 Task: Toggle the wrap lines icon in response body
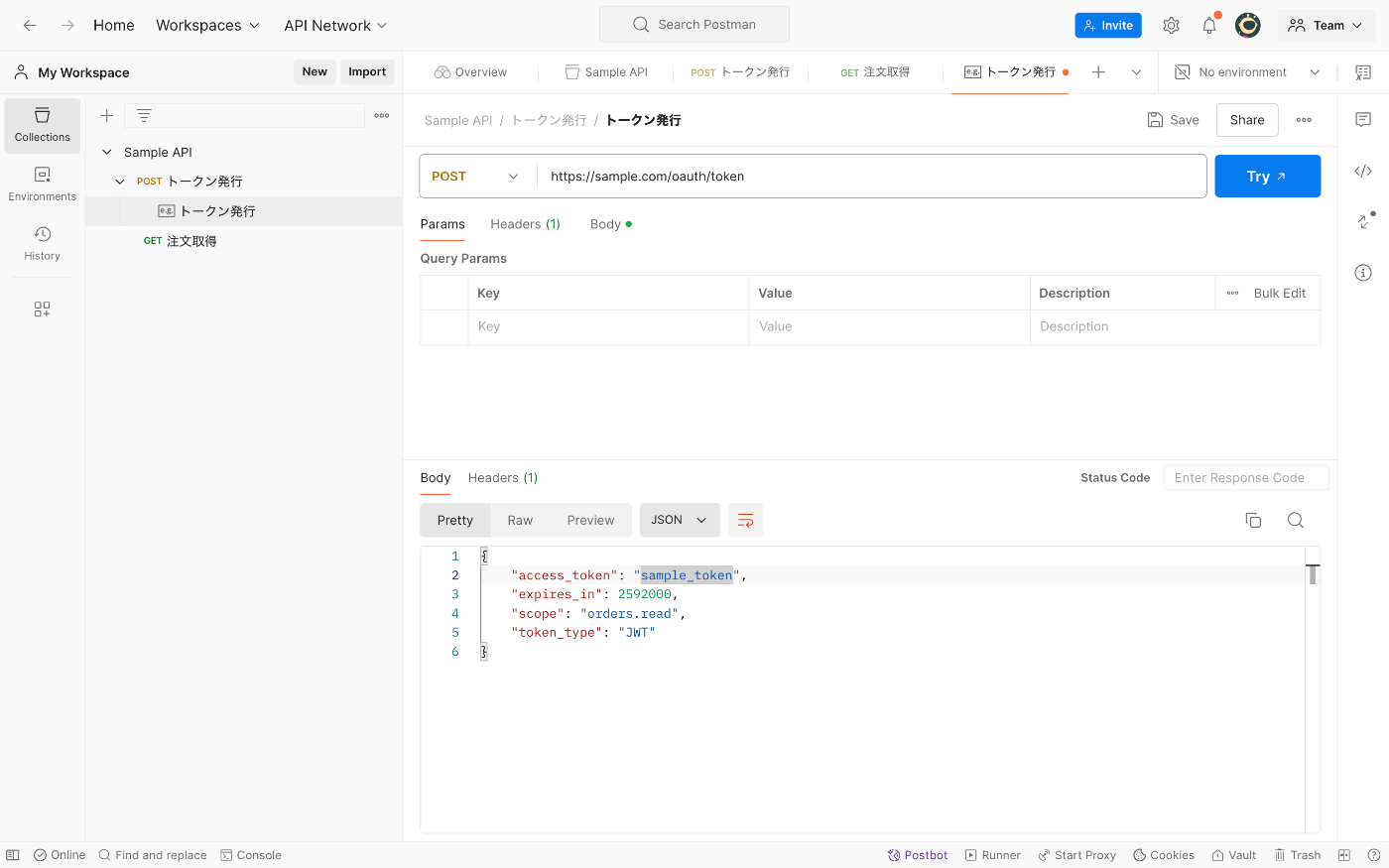point(746,520)
